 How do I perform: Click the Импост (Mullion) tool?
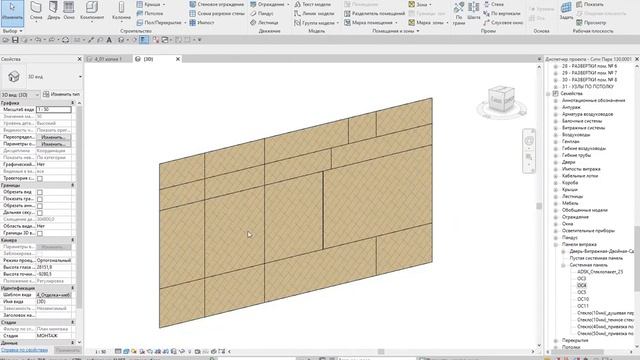click(202, 22)
